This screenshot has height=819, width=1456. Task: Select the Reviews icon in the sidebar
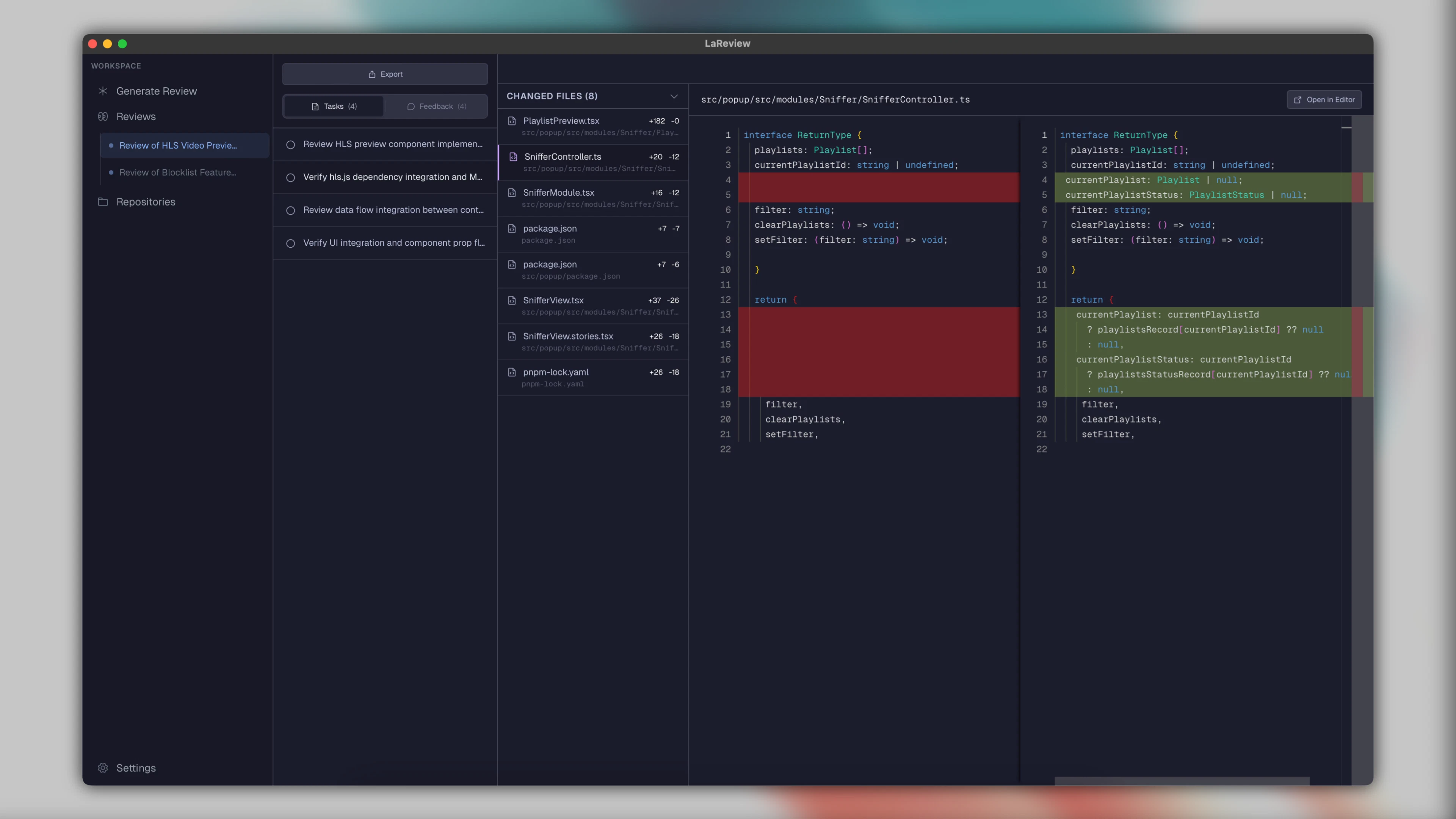103,116
